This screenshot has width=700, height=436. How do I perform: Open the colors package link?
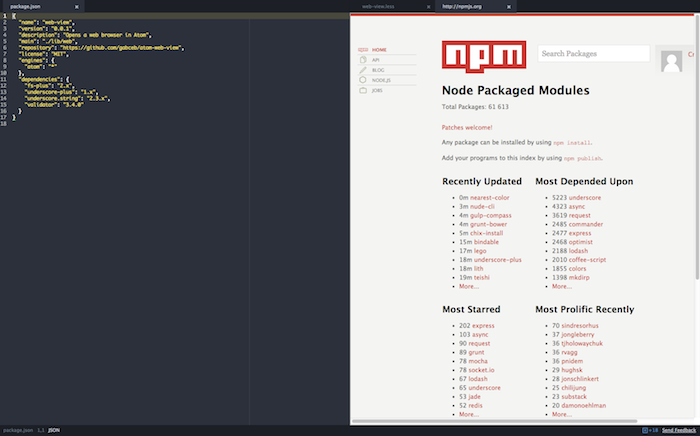tap(578, 269)
